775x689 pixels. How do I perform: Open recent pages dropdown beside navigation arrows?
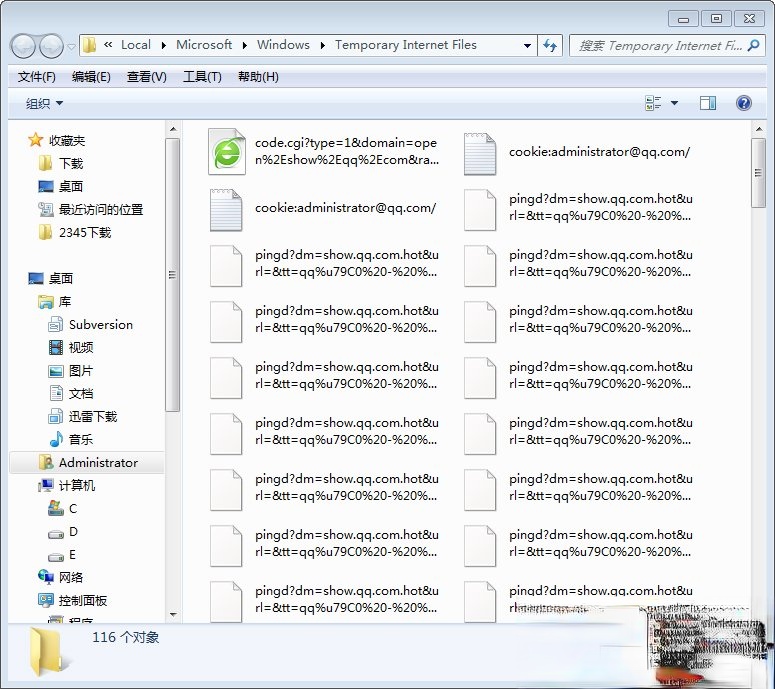[71, 47]
